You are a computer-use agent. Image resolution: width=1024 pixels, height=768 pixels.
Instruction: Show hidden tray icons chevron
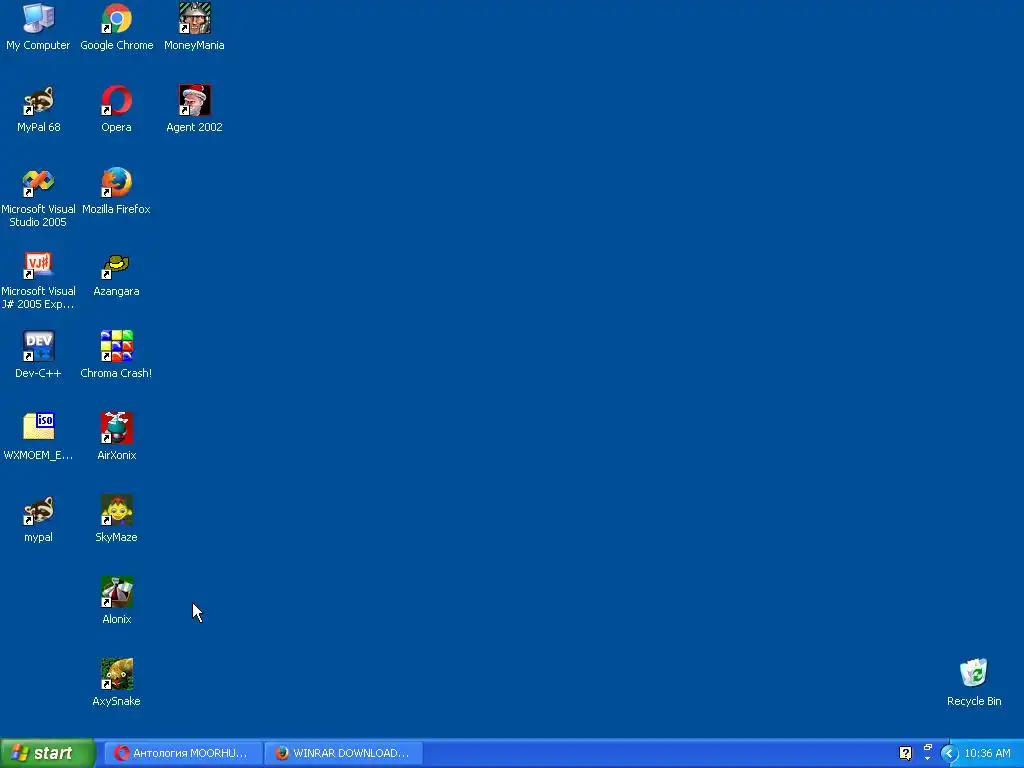(949, 754)
